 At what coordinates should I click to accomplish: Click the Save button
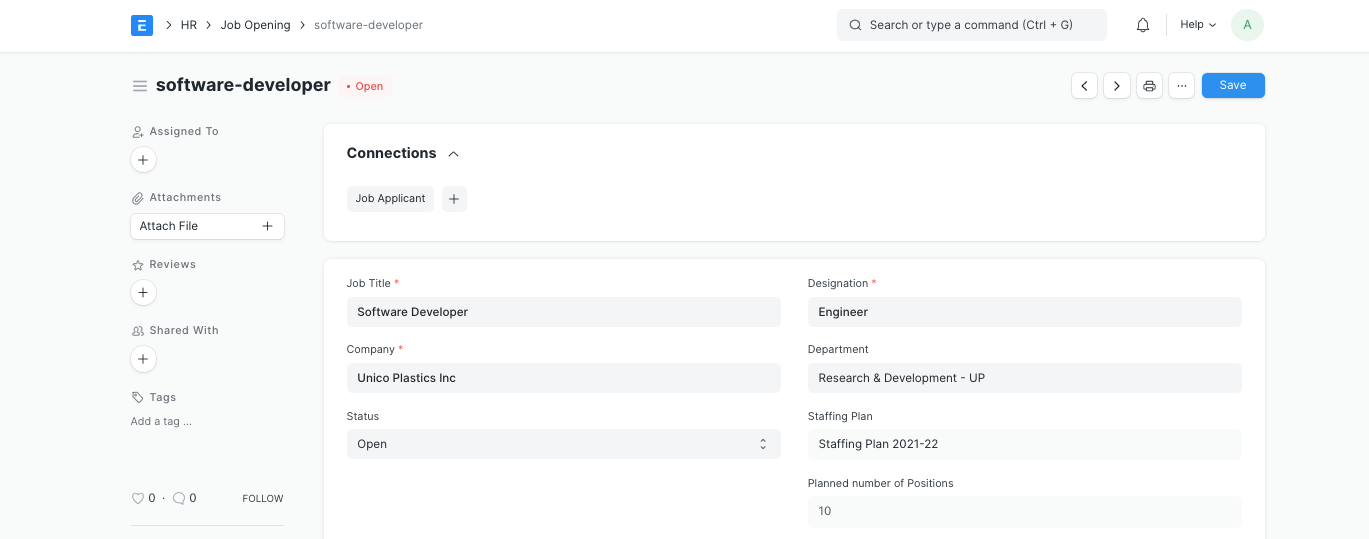click(1232, 86)
